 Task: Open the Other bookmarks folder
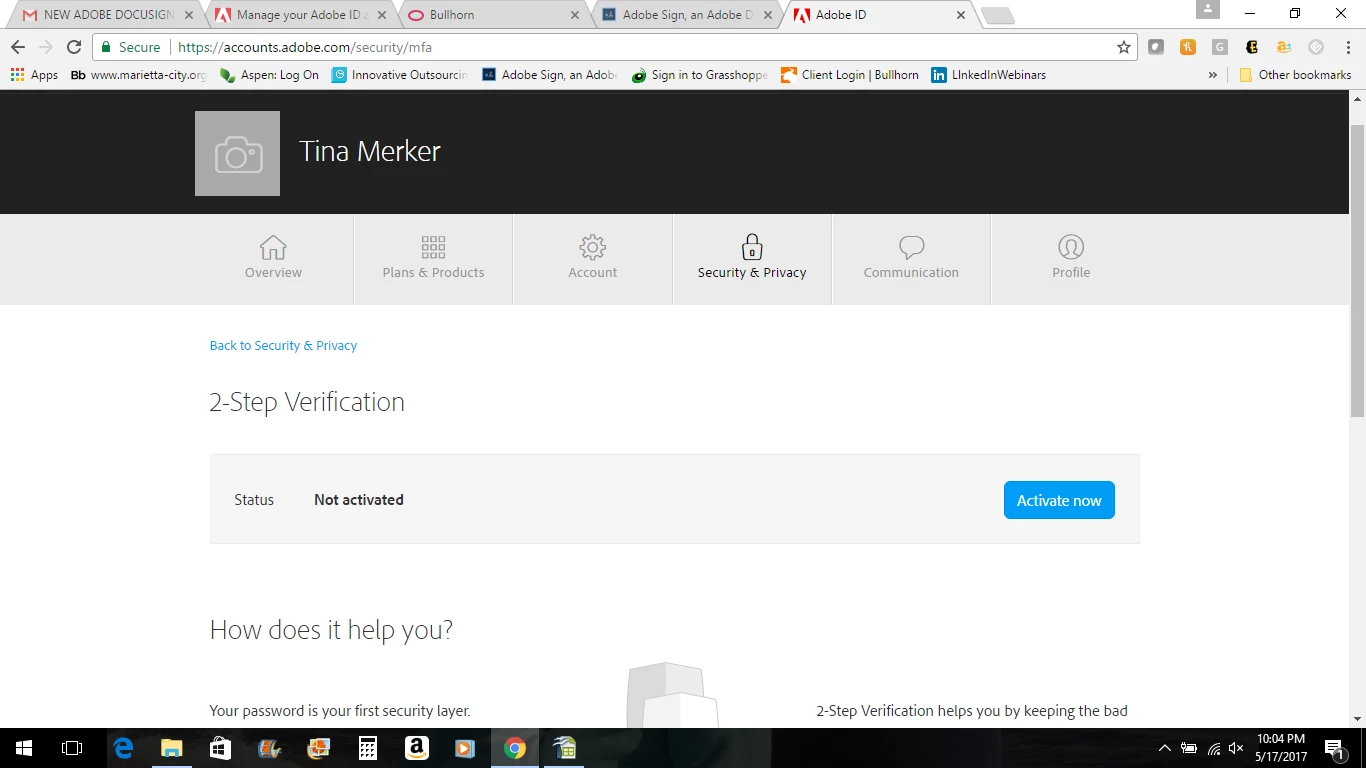[1295, 75]
